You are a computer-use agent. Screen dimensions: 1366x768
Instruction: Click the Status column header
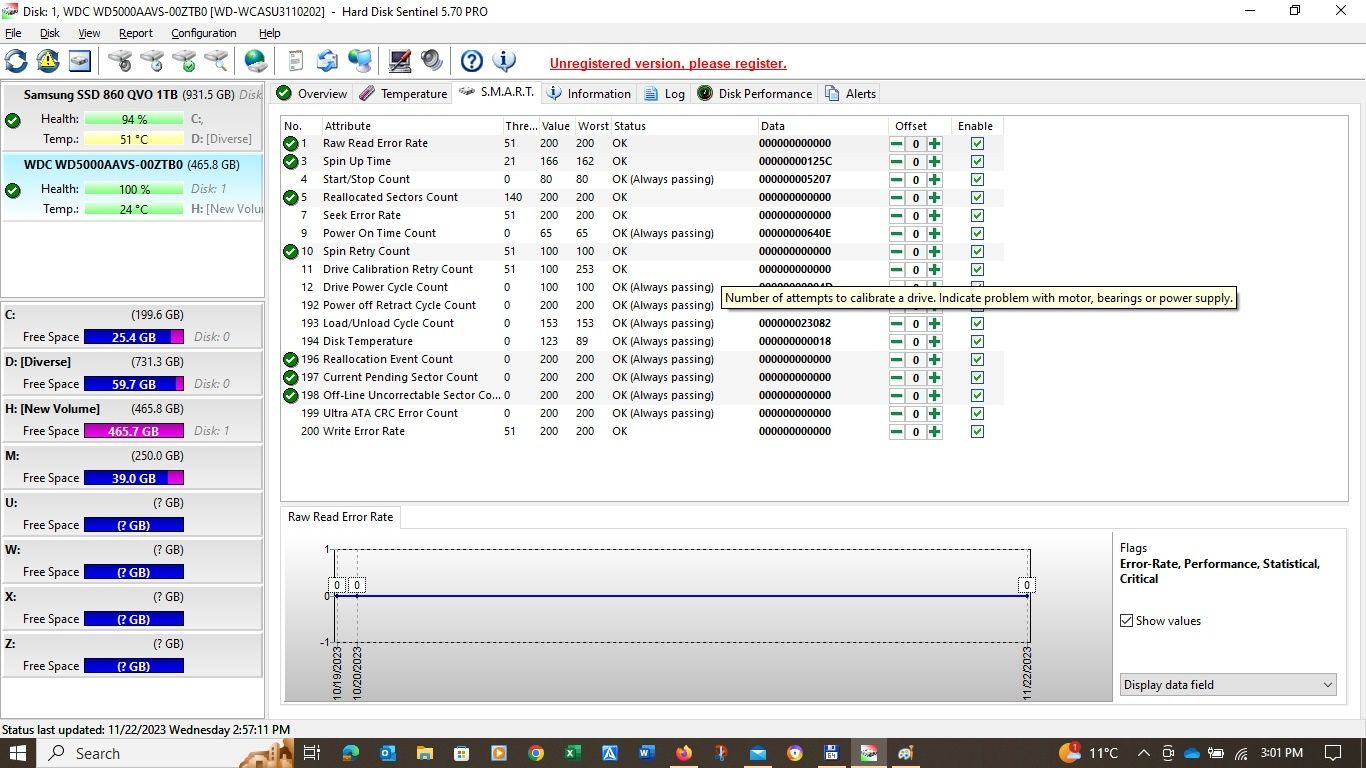(684, 126)
